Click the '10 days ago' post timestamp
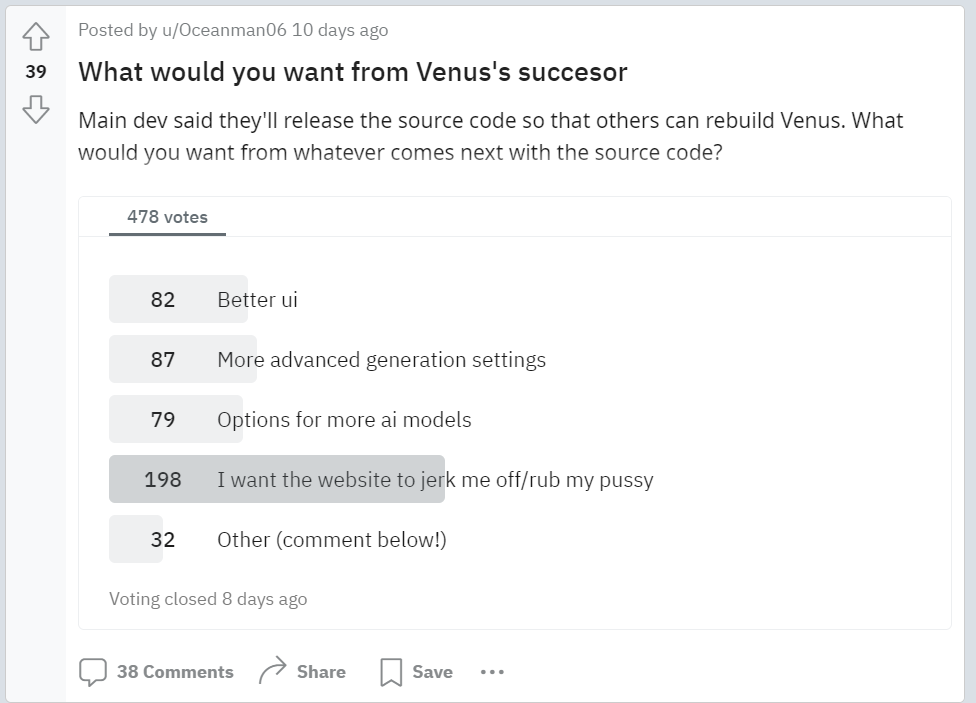 tap(340, 30)
